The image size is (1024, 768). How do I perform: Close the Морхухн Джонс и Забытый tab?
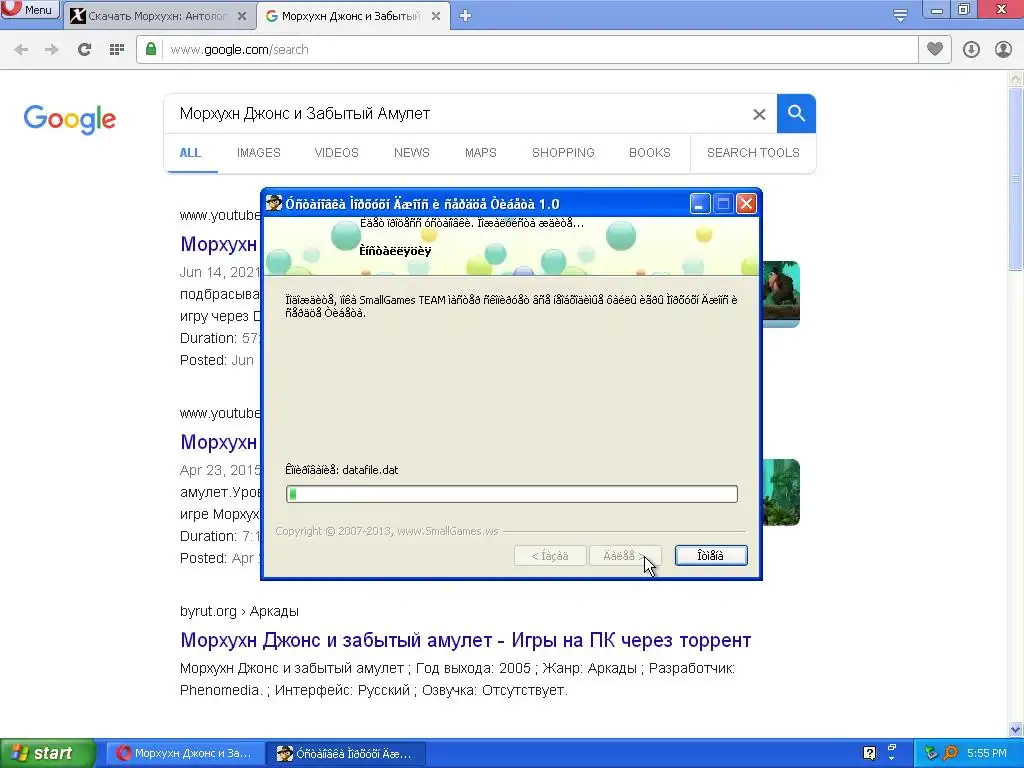click(436, 16)
